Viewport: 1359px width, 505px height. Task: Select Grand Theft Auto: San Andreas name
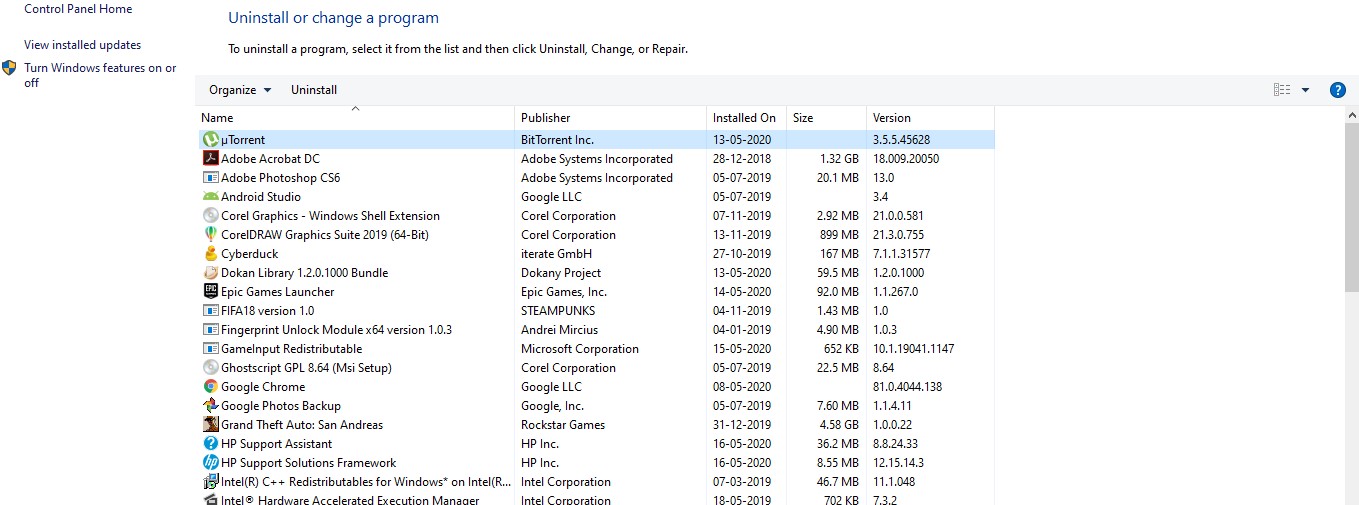click(302, 425)
